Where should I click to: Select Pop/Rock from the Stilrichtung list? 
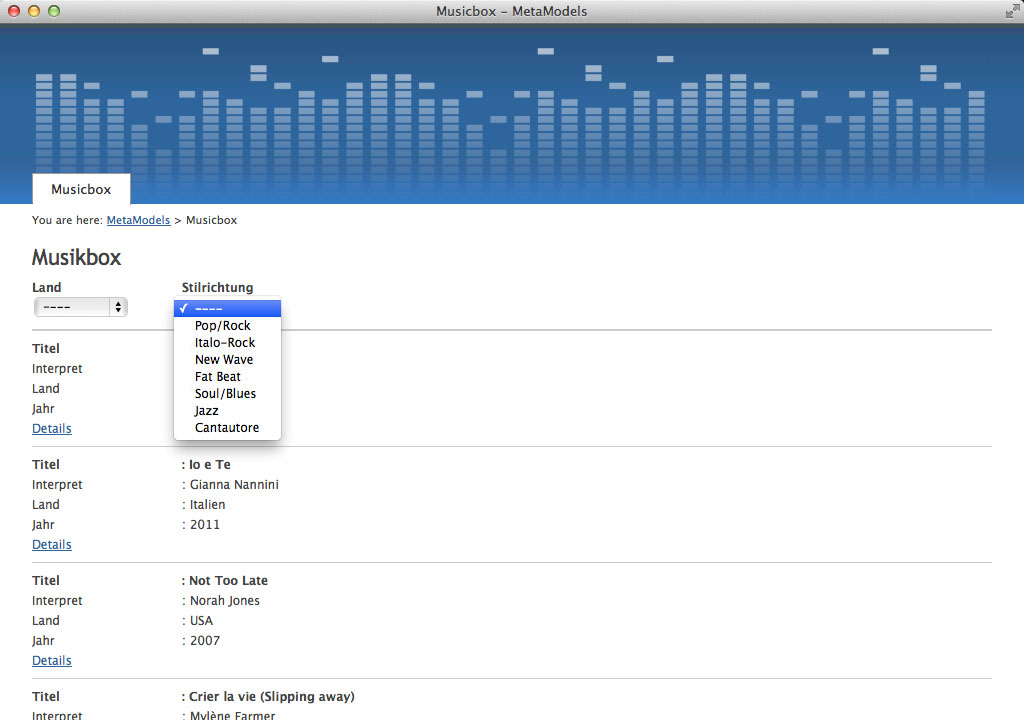click(x=223, y=326)
